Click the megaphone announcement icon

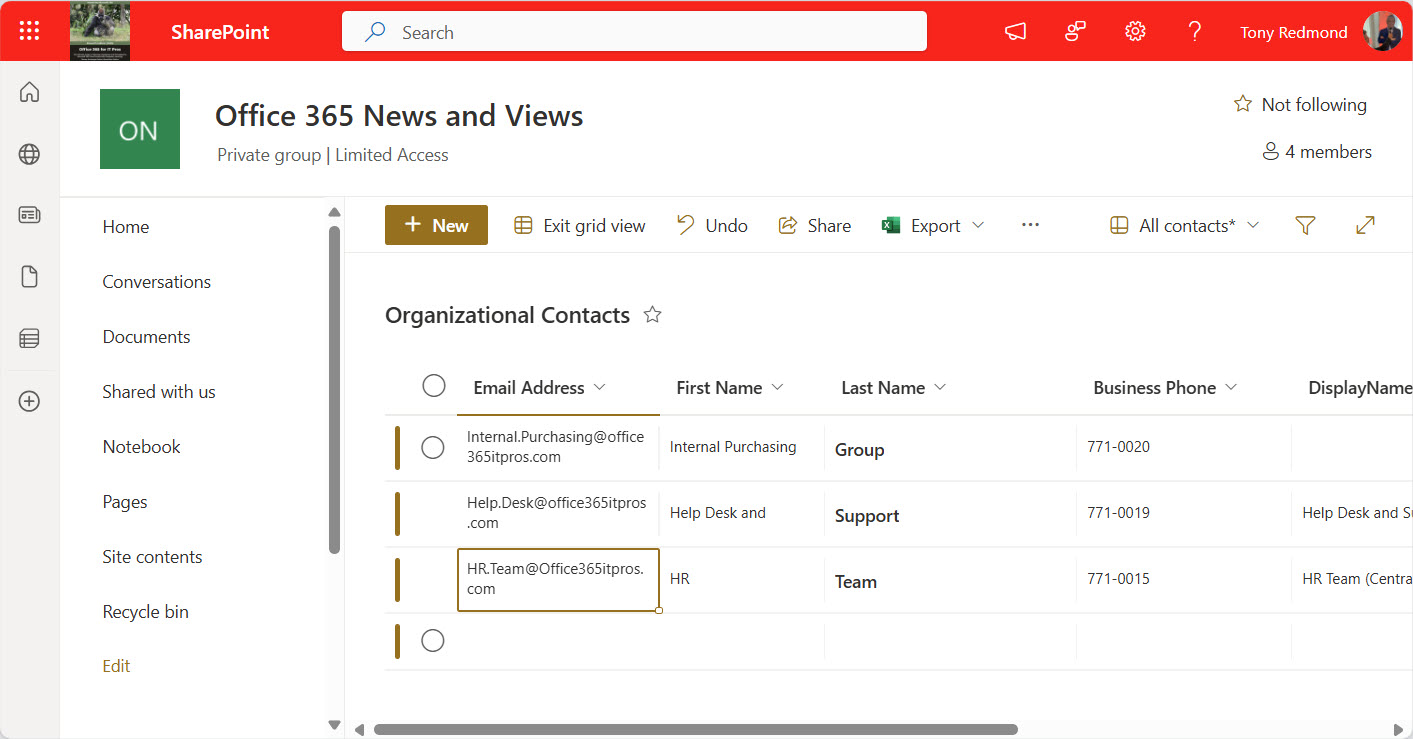click(x=1014, y=31)
